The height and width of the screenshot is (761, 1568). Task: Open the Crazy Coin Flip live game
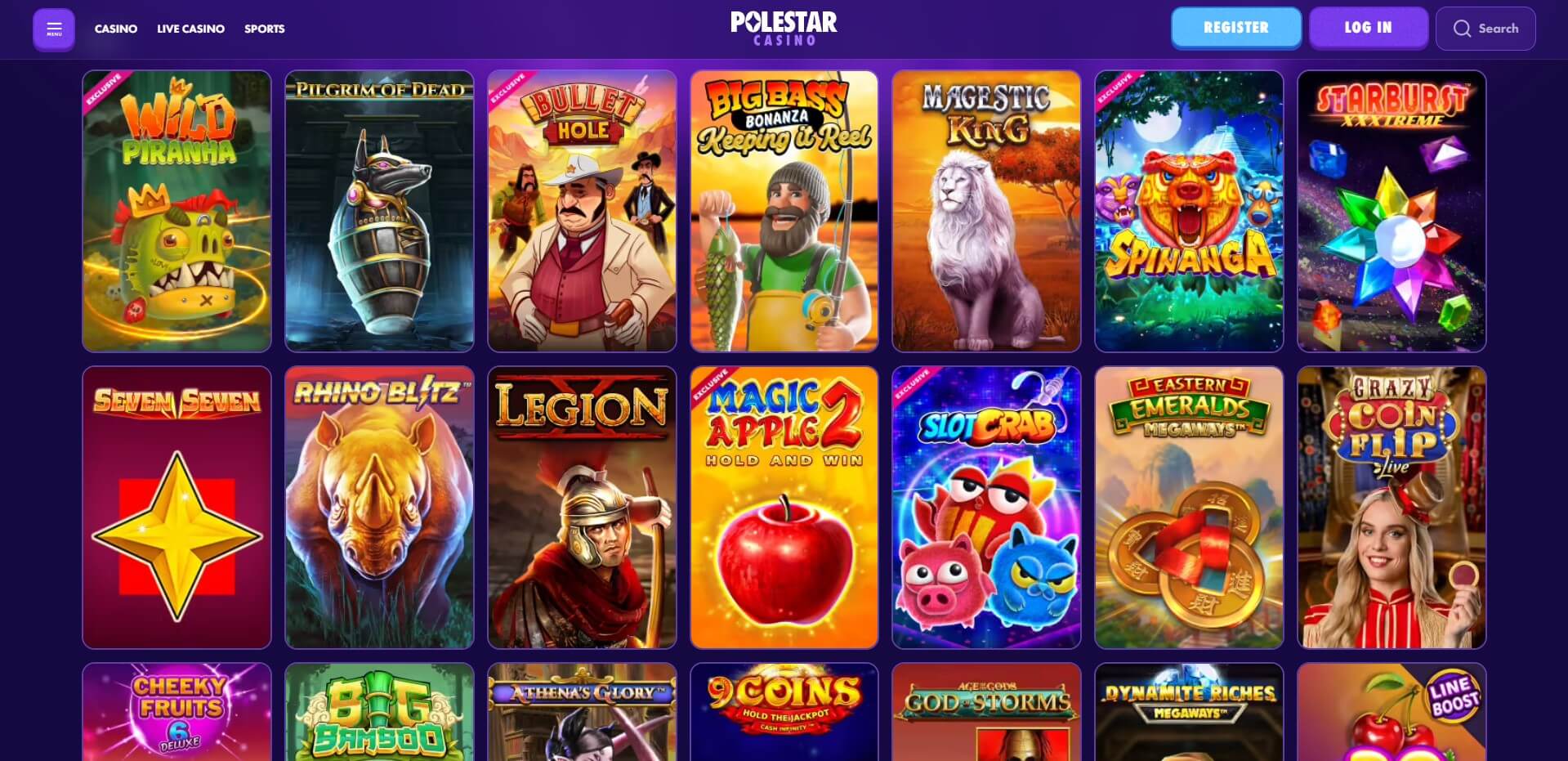[x=1392, y=508]
